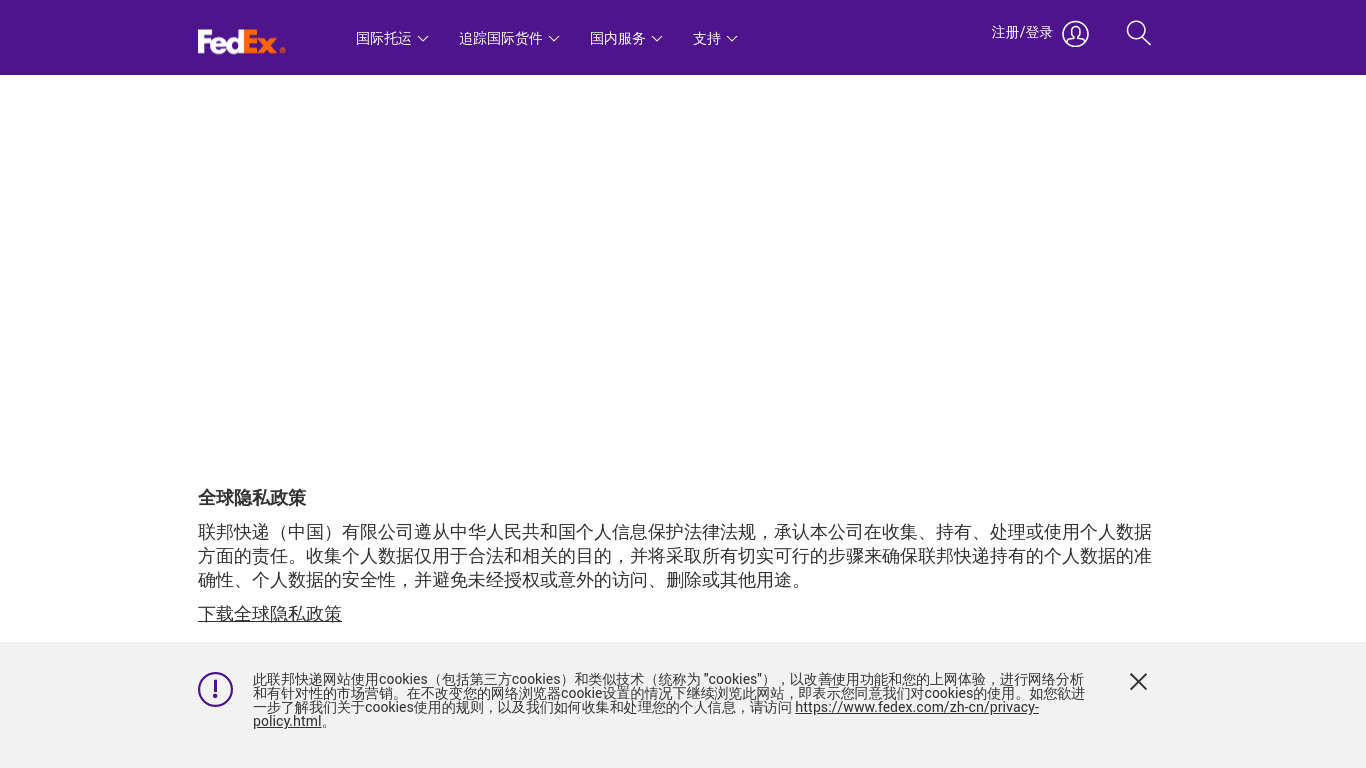Click the 全球隐私政策 heading
Screen dimensions: 1366x768
pos(252,498)
